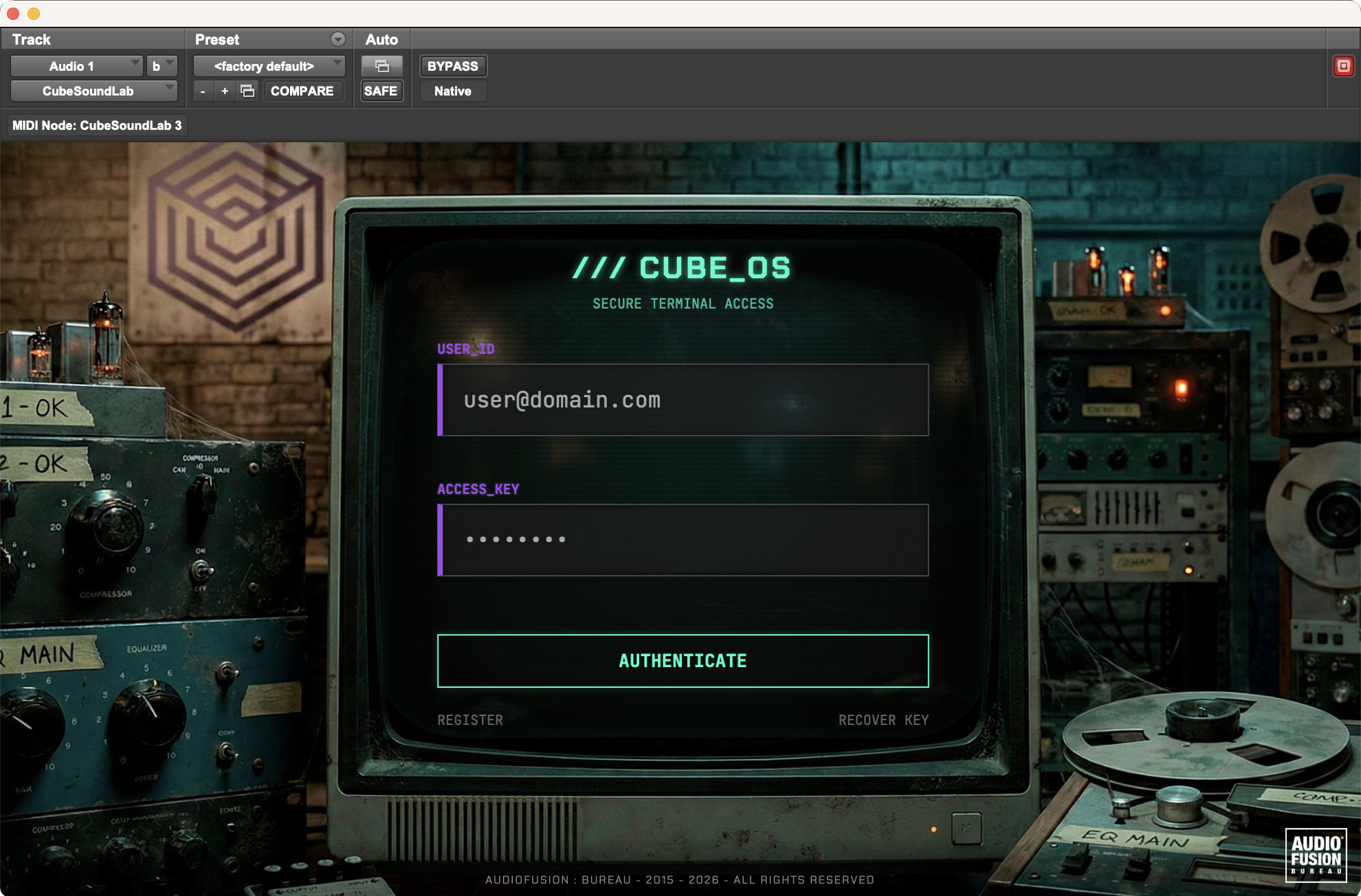Click the monitor power button icon

966,829
